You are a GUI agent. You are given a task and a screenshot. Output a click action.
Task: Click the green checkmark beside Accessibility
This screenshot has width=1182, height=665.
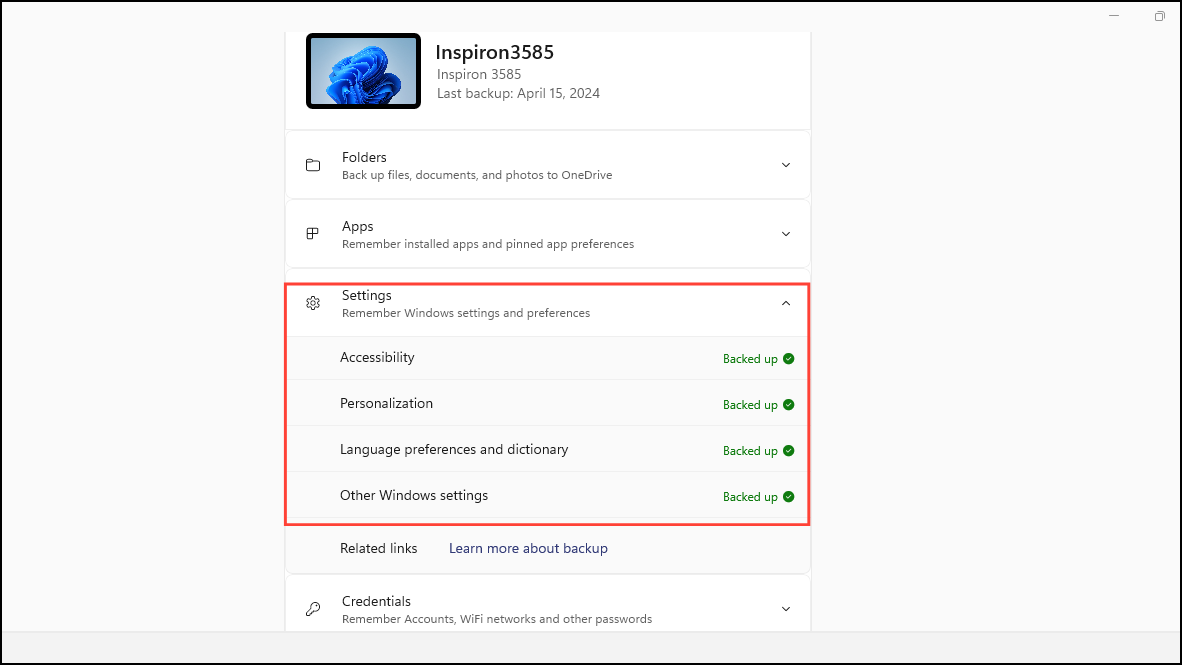pyautogui.click(x=789, y=358)
